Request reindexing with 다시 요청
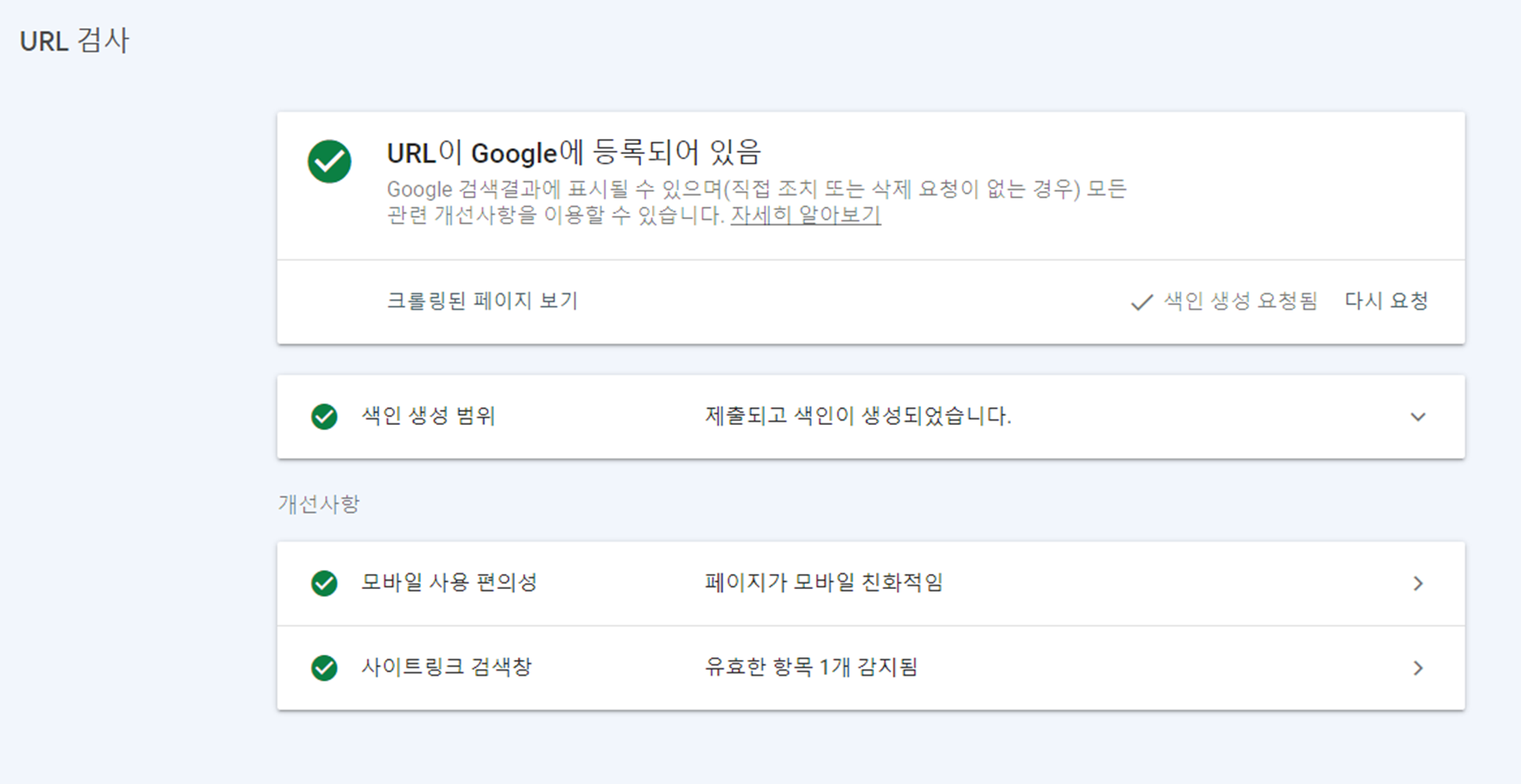The image size is (1521, 784). [1386, 302]
